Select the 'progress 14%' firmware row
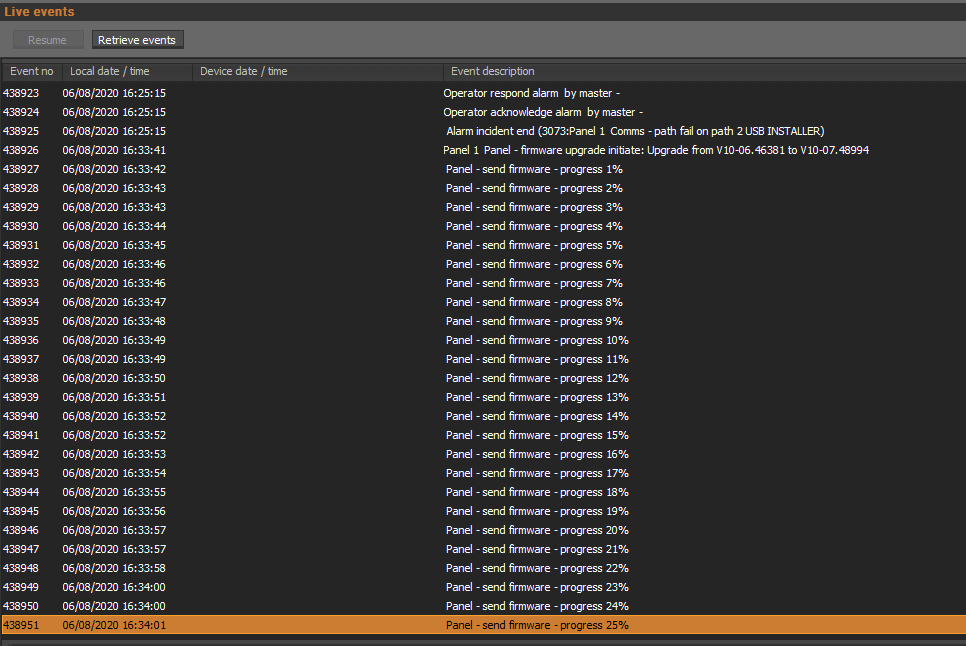Viewport: 966px width, 646px height. pos(483,417)
